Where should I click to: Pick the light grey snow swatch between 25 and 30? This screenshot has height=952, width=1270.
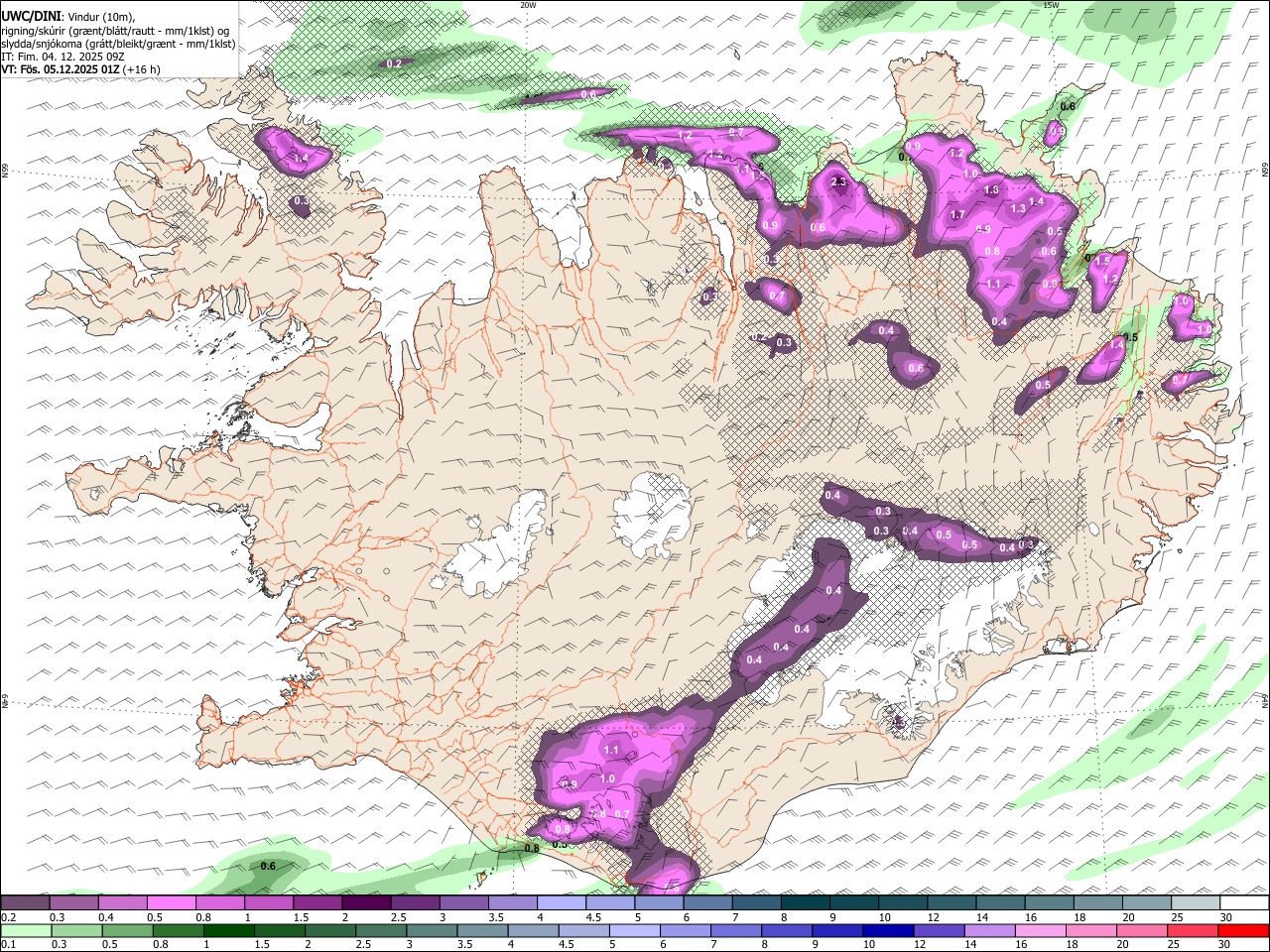click(x=1196, y=903)
